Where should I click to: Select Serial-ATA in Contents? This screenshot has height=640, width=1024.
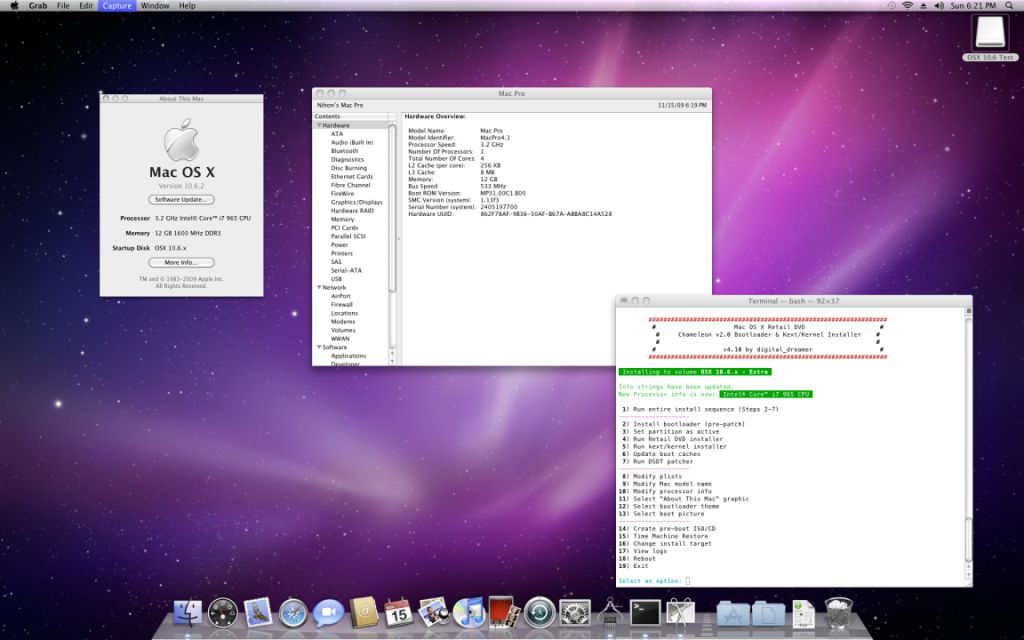pyautogui.click(x=346, y=270)
